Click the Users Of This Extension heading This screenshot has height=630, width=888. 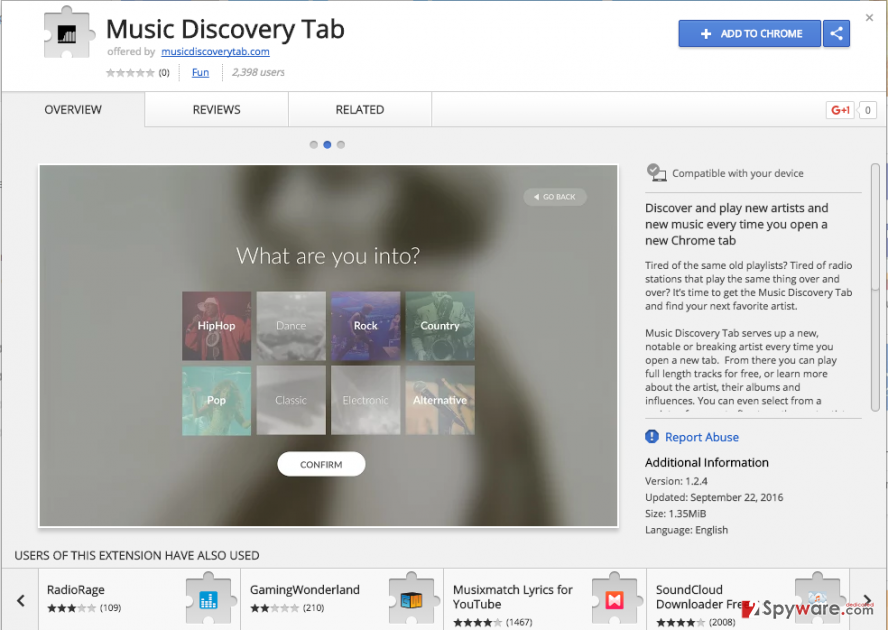(137, 555)
